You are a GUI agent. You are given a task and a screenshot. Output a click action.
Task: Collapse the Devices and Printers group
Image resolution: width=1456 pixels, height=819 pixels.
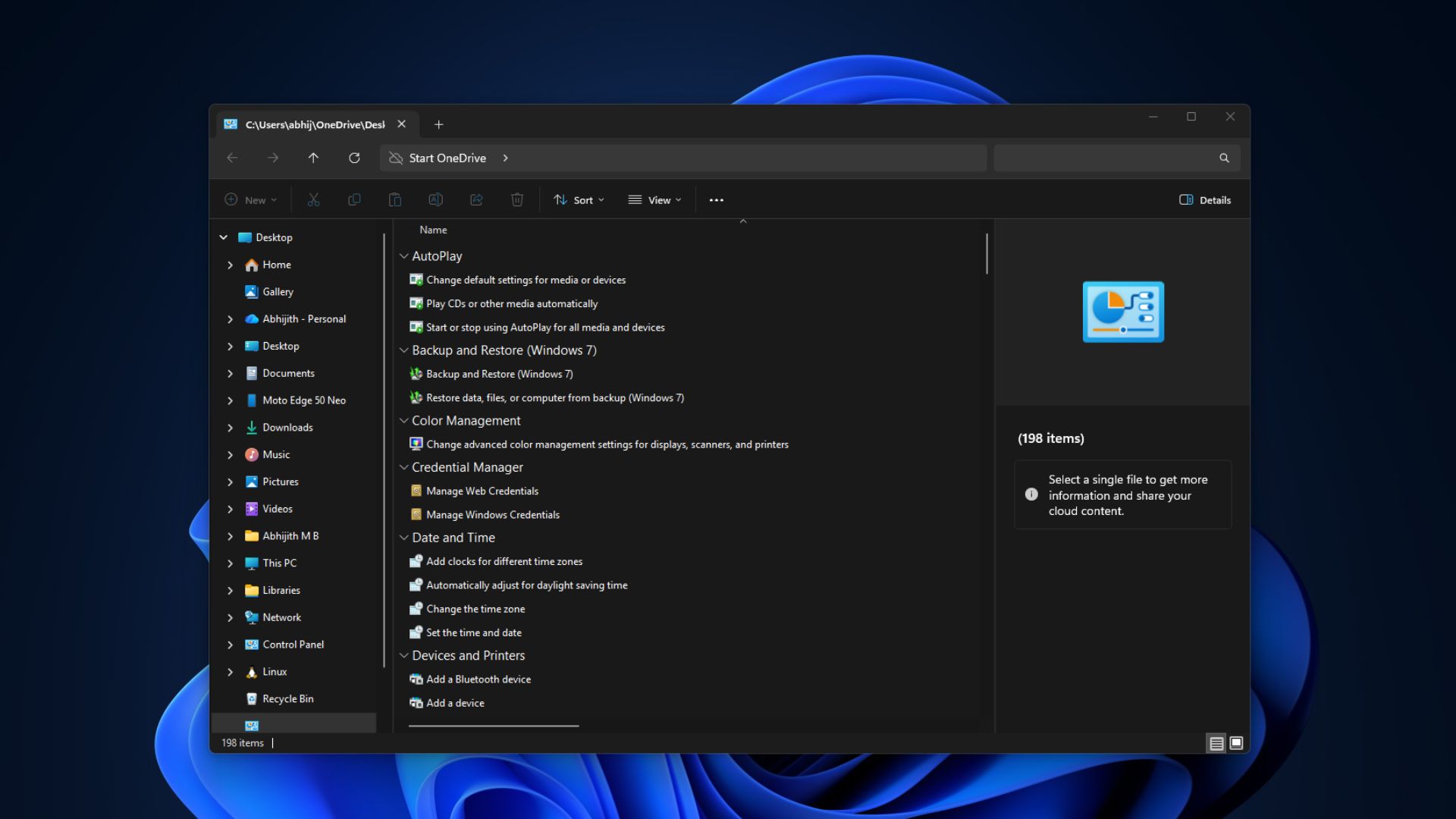(404, 656)
